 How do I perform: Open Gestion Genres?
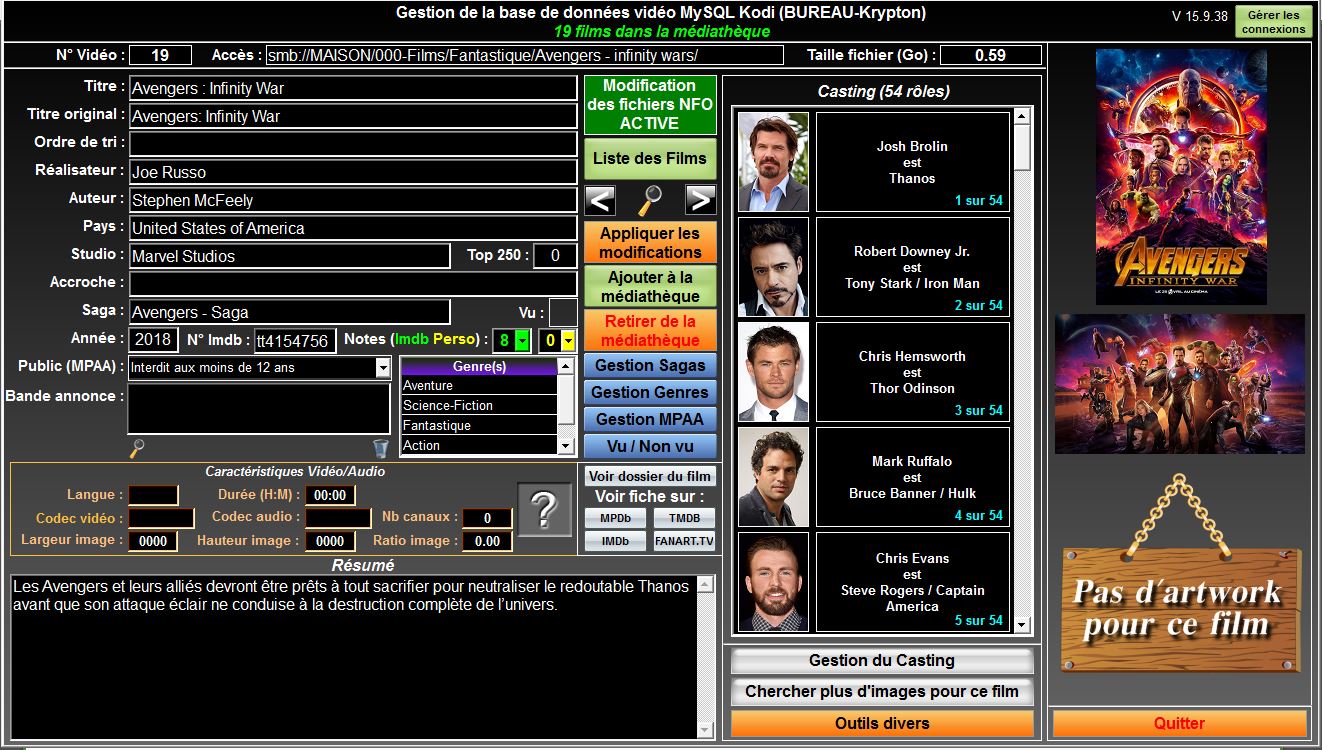coord(650,392)
